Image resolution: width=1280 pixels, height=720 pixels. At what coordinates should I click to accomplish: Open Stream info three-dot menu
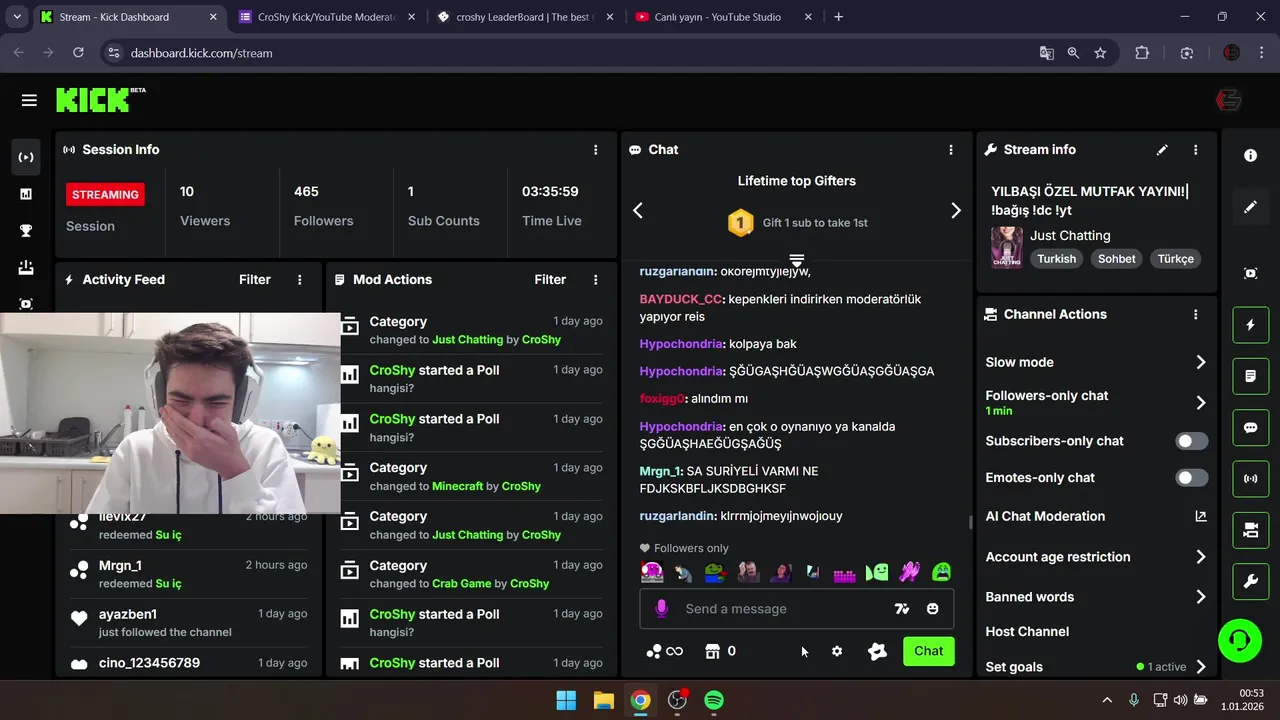pyautogui.click(x=1196, y=150)
